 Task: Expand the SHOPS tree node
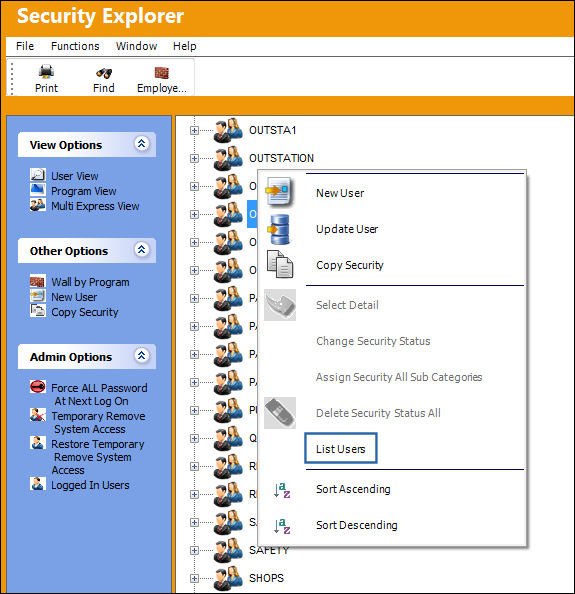coord(194,578)
